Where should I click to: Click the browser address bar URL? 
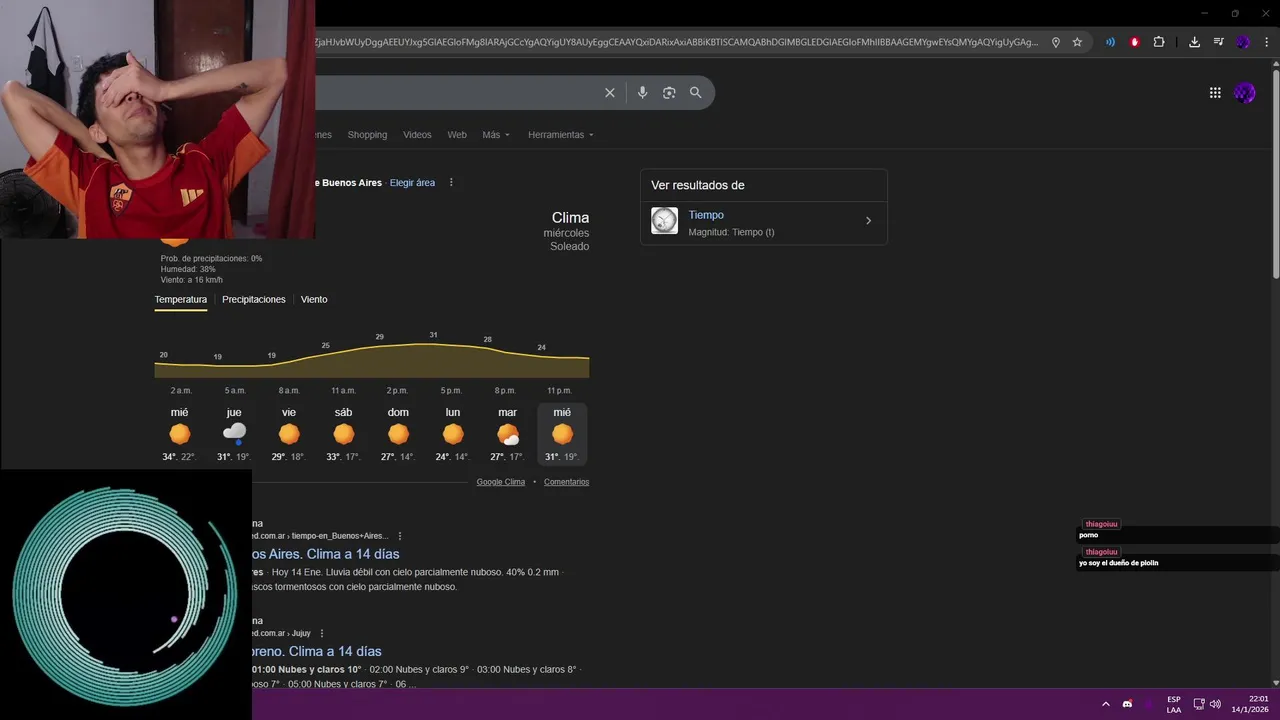tap(676, 42)
